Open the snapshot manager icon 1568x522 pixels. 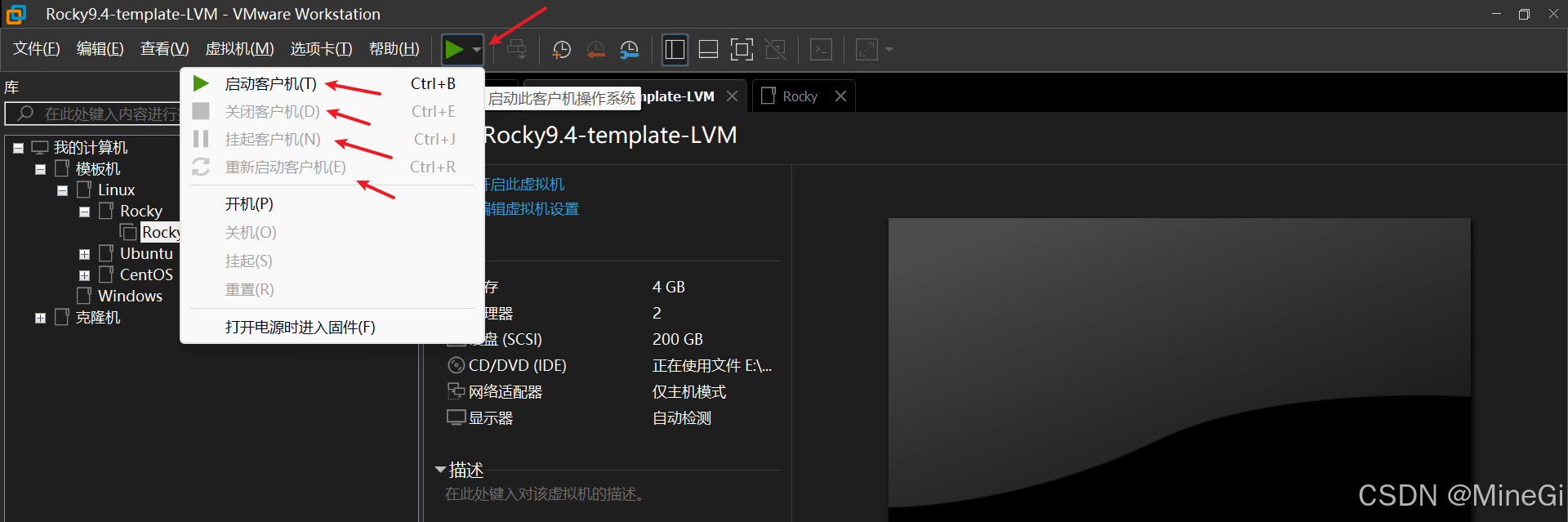pos(629,50)
